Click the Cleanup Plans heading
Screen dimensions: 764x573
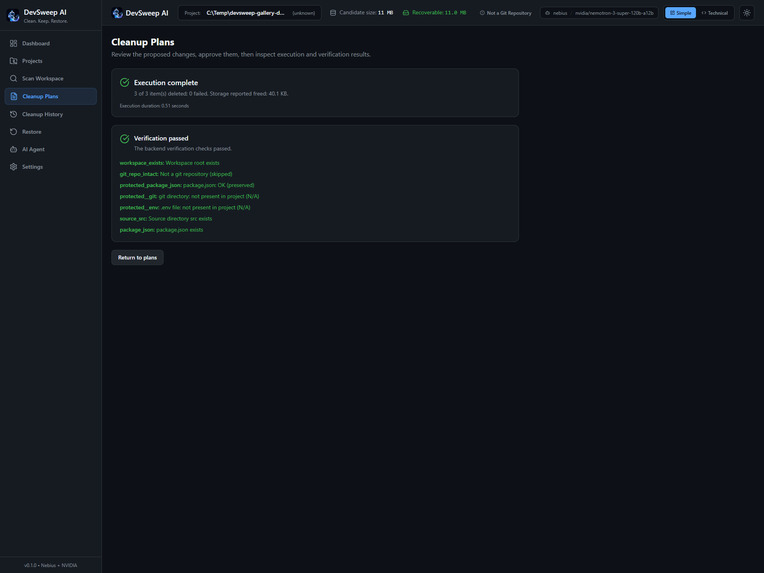[143, 42]
